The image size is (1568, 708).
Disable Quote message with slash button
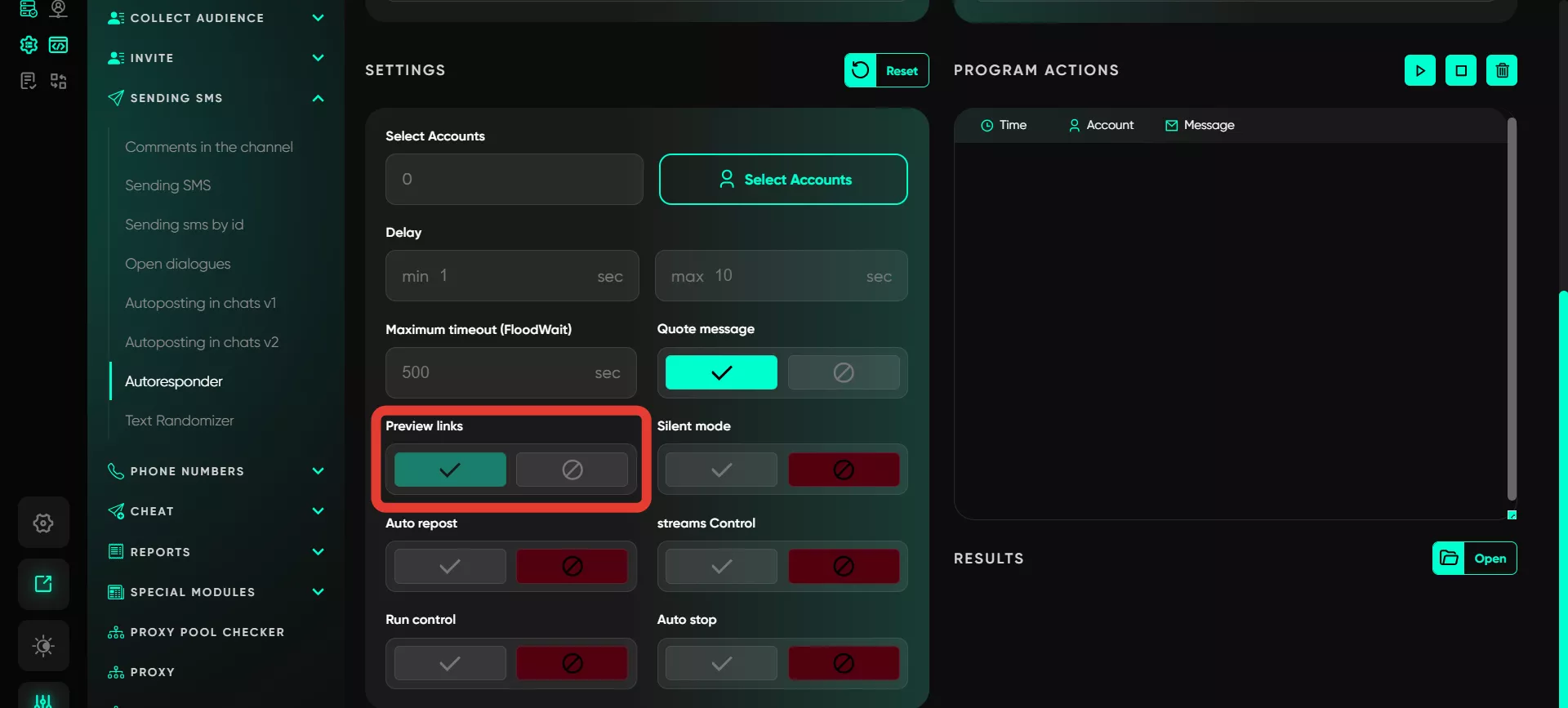point(844,372)
